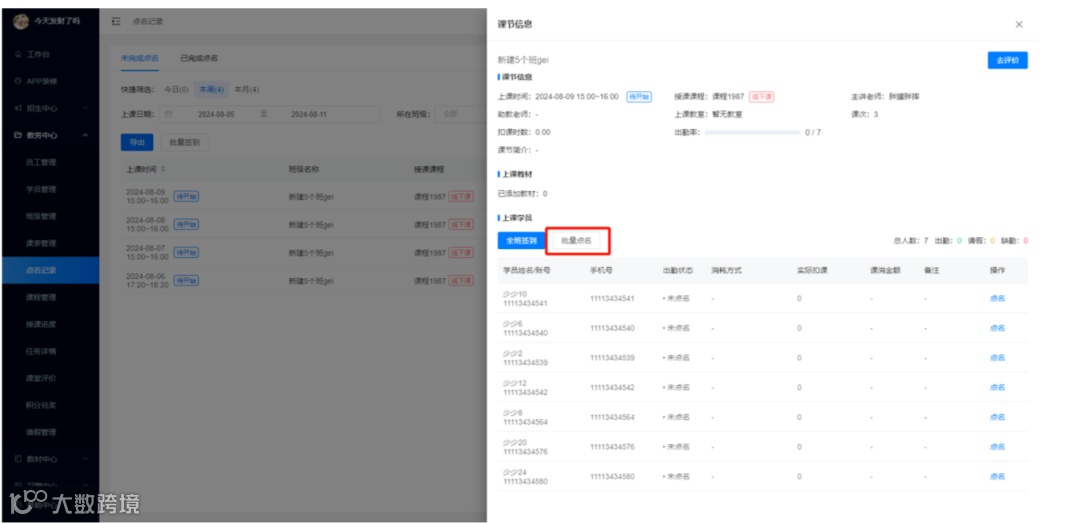Click 点名 link for student 少少12

point(997,387)
